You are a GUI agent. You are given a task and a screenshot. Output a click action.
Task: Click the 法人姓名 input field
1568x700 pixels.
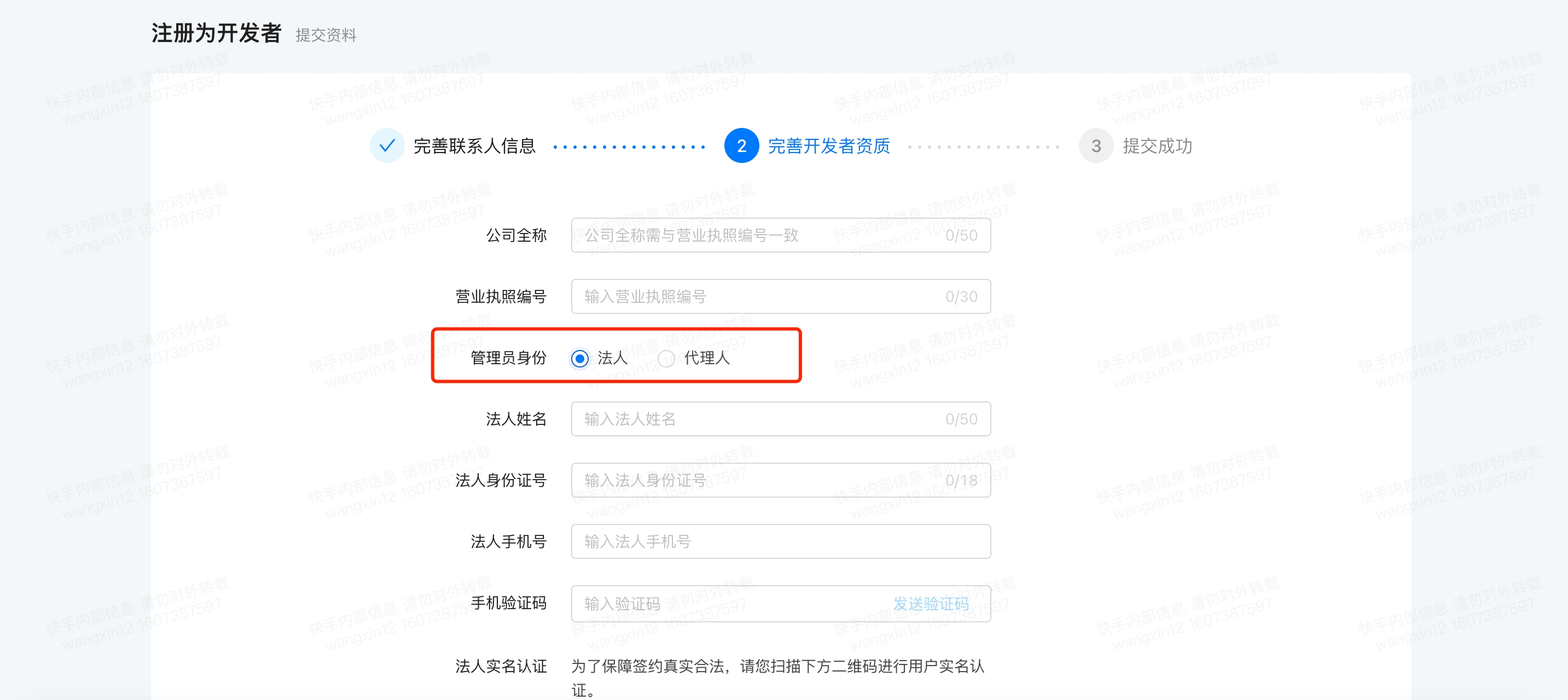[x=781, y=419]
